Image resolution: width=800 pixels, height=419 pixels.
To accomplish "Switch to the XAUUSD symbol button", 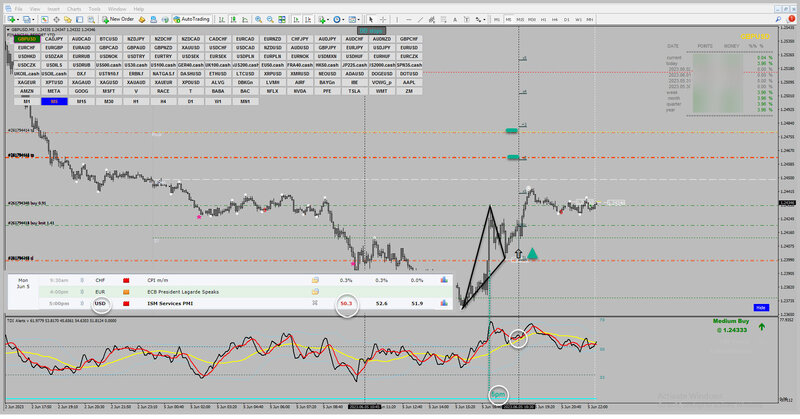I will (191, 47).
